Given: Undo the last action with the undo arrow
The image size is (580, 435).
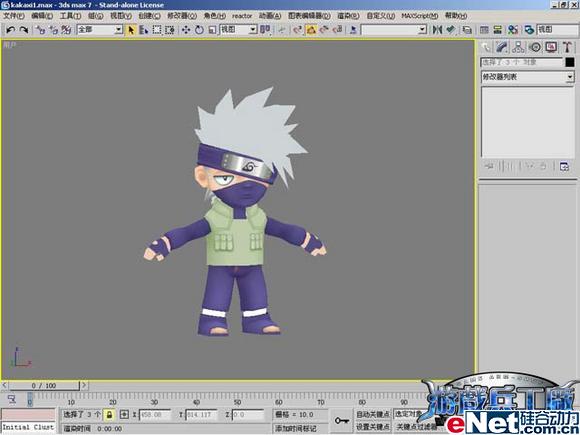Looking at the screenshot, I should (10, 30).
